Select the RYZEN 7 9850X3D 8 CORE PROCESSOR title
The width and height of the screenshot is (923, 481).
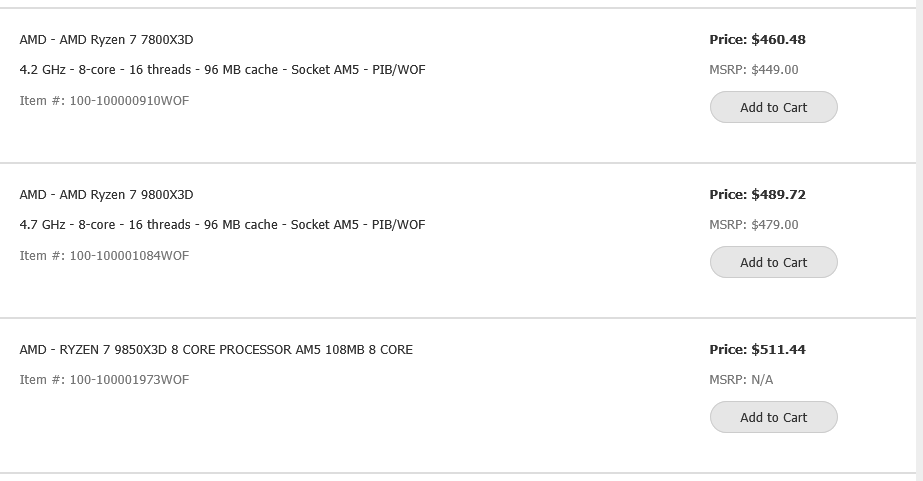(x=216, y=350)
